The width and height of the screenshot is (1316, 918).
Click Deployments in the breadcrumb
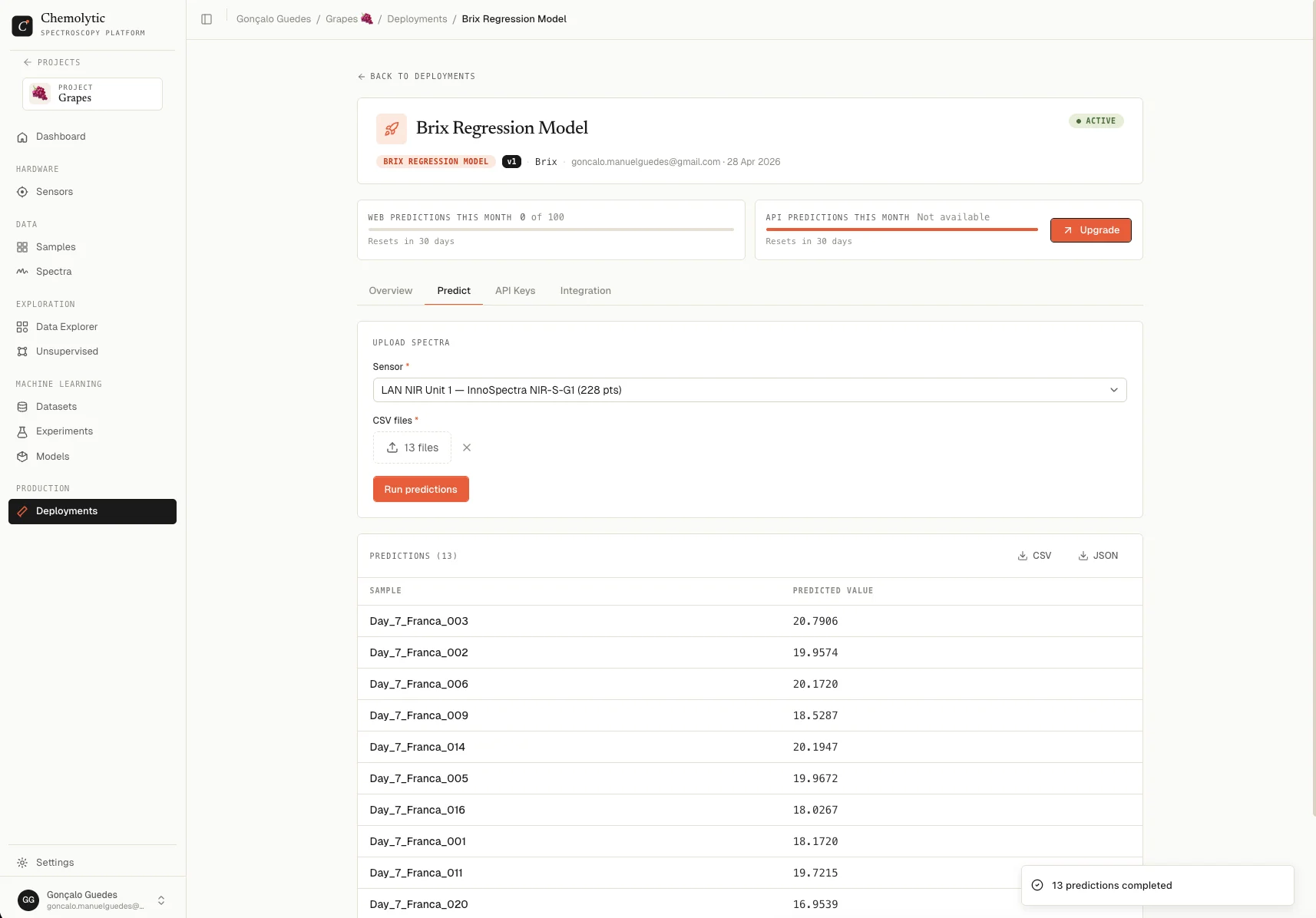[417, 19]
